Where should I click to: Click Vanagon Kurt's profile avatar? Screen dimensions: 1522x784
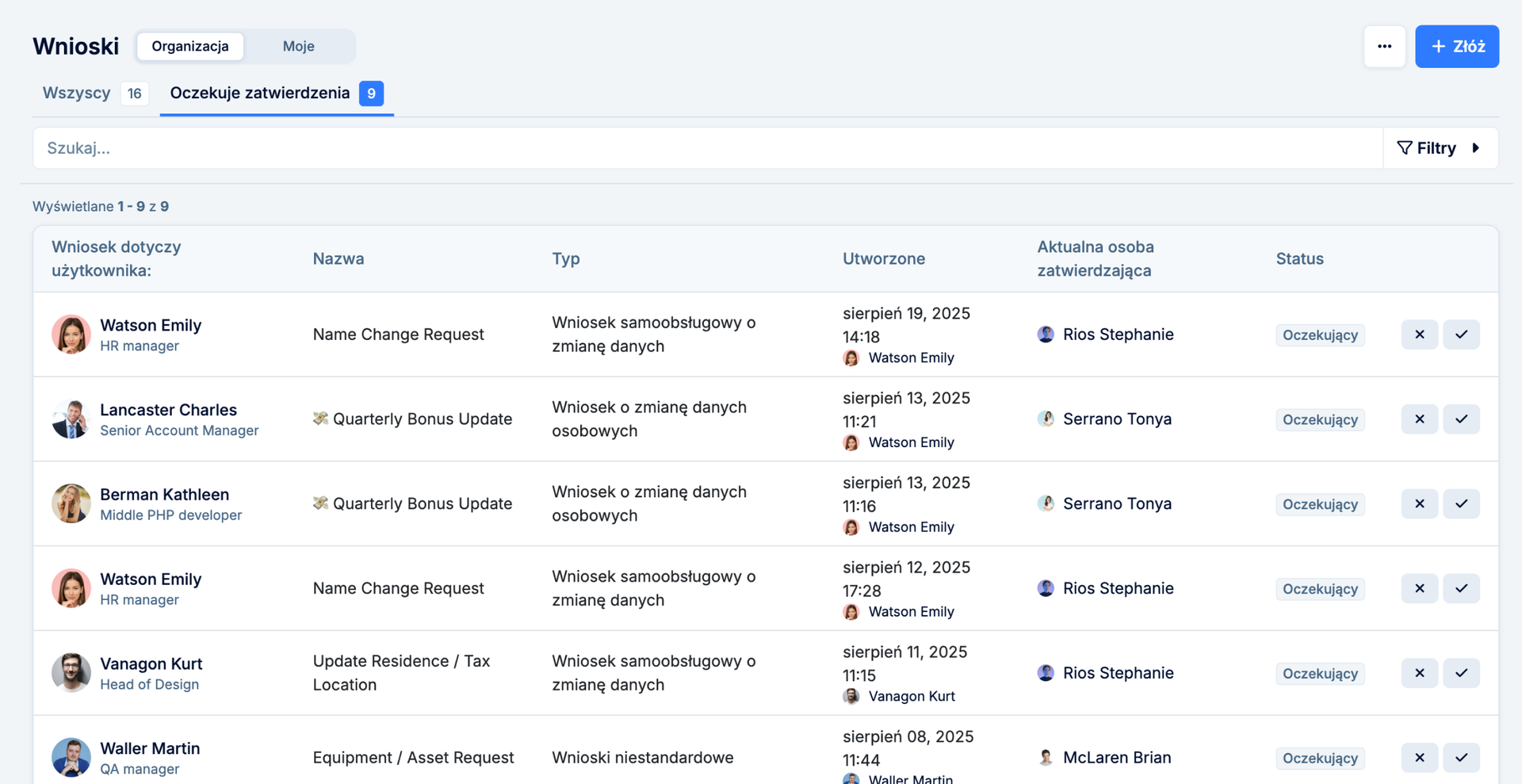[71, 673]
